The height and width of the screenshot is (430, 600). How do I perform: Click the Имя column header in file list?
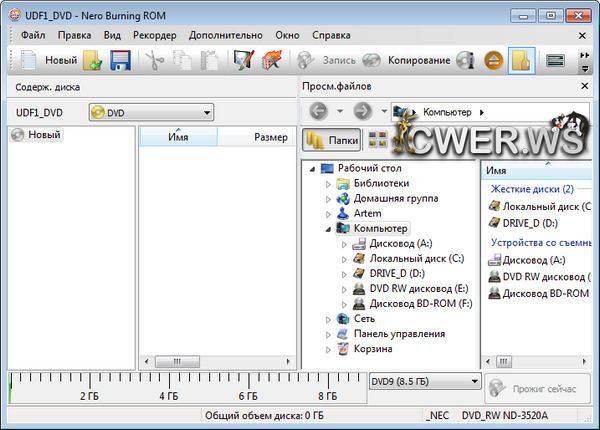point(536,171)
